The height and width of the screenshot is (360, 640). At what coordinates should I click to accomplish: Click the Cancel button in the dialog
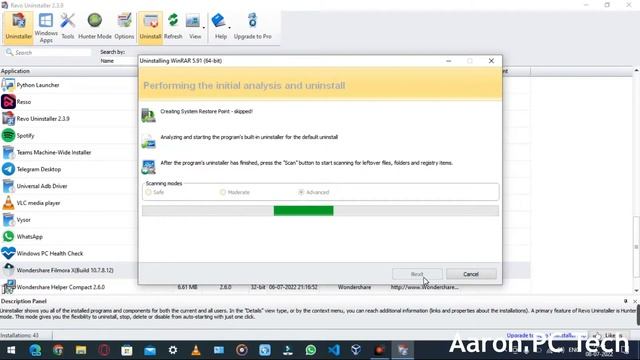pos(471,274)
